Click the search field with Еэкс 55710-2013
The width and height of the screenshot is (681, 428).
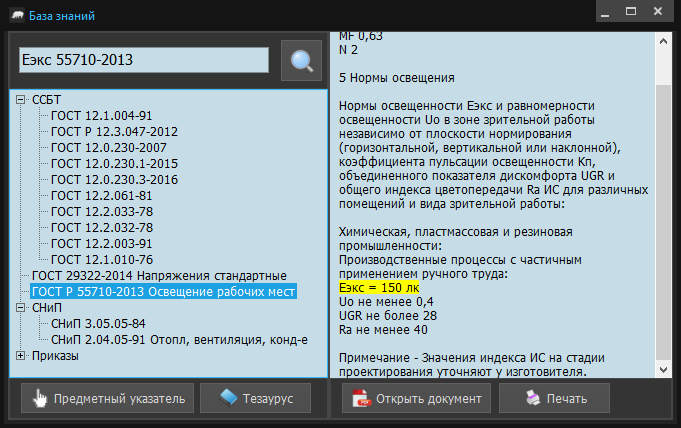coord(143,60)
